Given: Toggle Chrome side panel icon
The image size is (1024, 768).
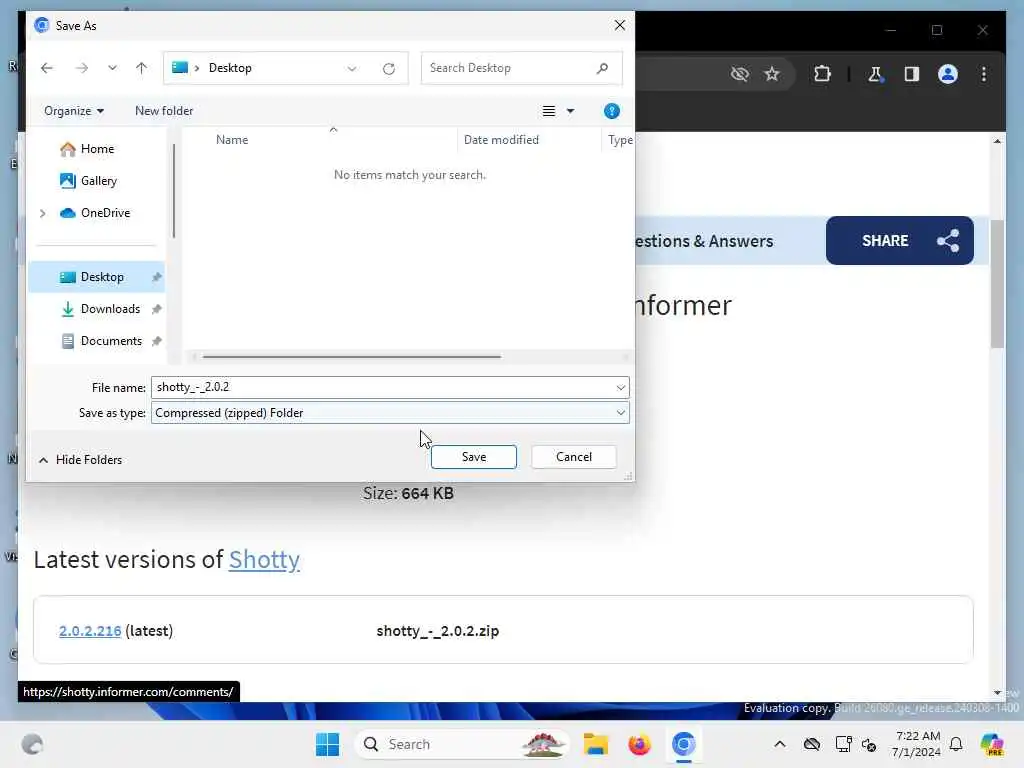Looking at the screenshot, I should (912, 74).
